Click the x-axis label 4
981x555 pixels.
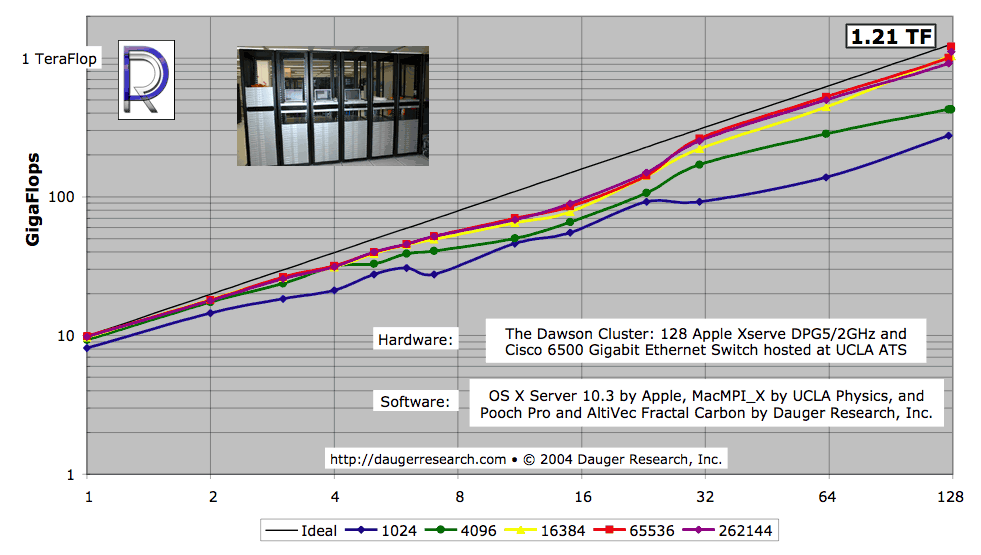[x=335, y=497]
